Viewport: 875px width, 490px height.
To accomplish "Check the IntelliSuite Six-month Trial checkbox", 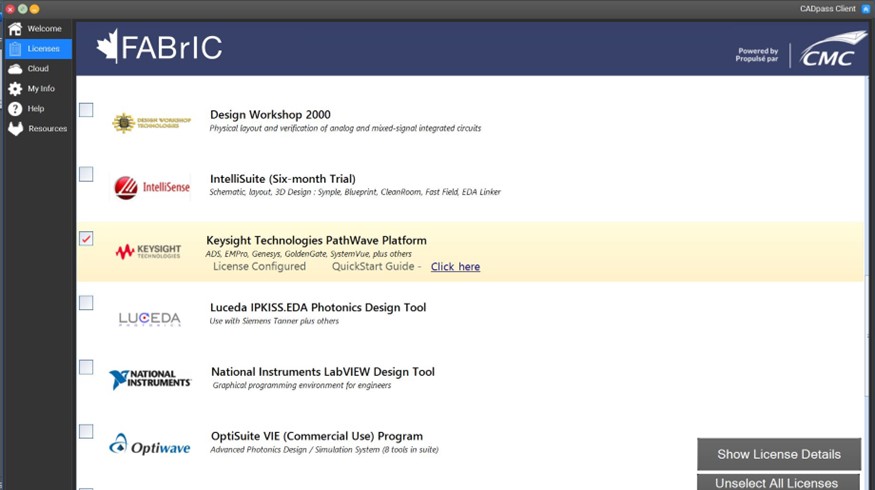I will [x=86, y=174].
